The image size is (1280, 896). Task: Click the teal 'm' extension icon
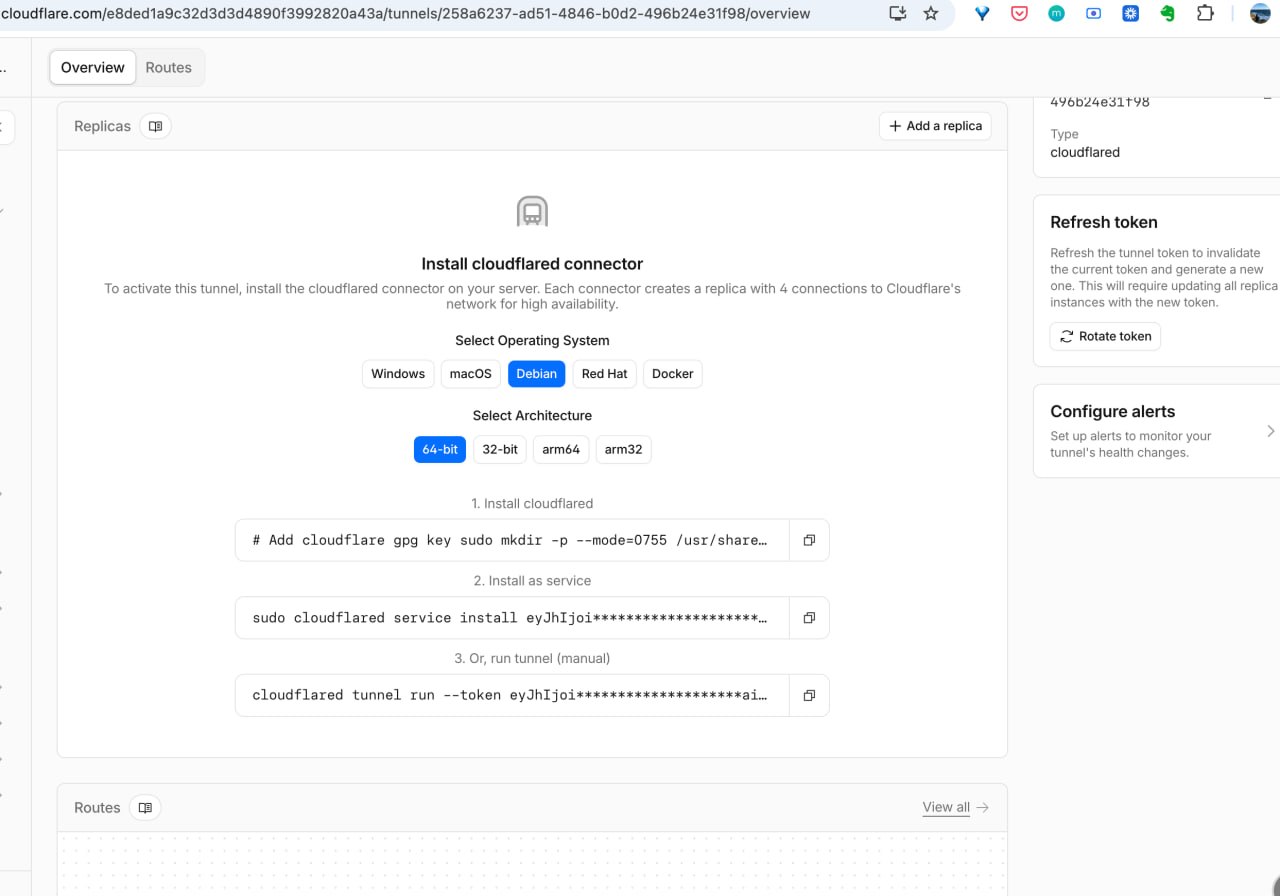click(1056, 14)
